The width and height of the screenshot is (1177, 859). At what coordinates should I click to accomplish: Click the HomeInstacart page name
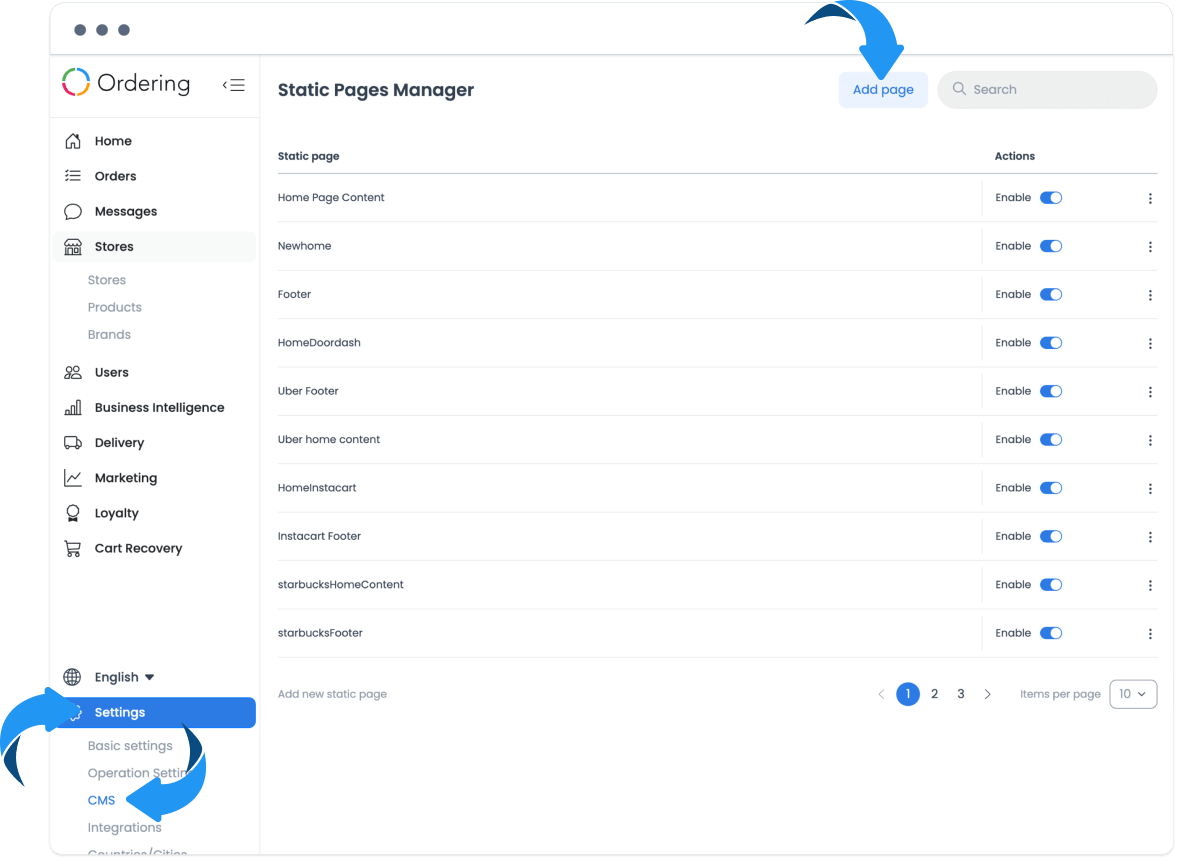(318, 488)
